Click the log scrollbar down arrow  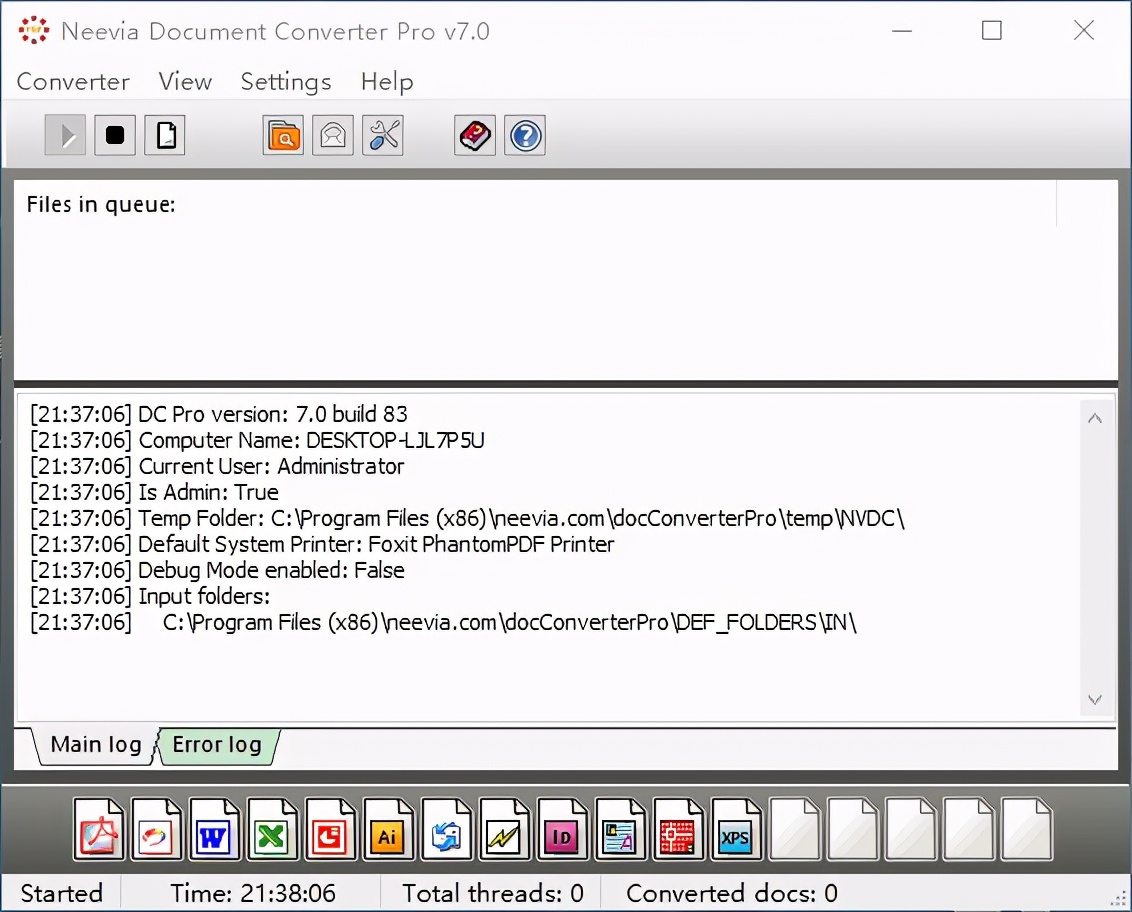click(x=1094, y=700)
